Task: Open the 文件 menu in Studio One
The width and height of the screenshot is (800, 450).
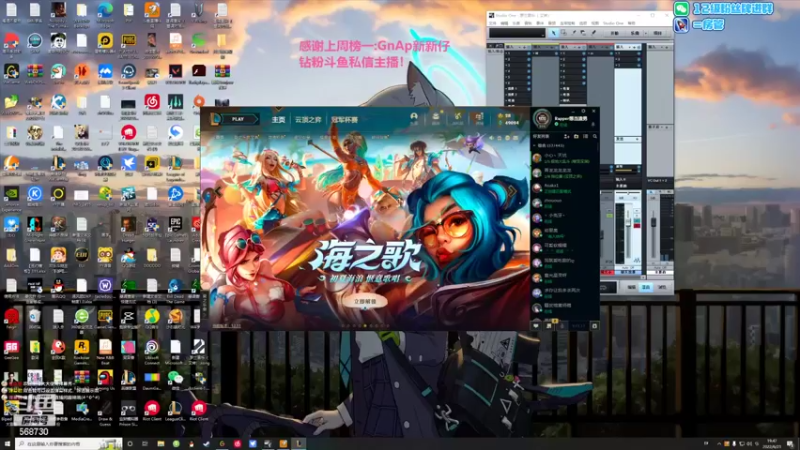Action: pos(492,23)
